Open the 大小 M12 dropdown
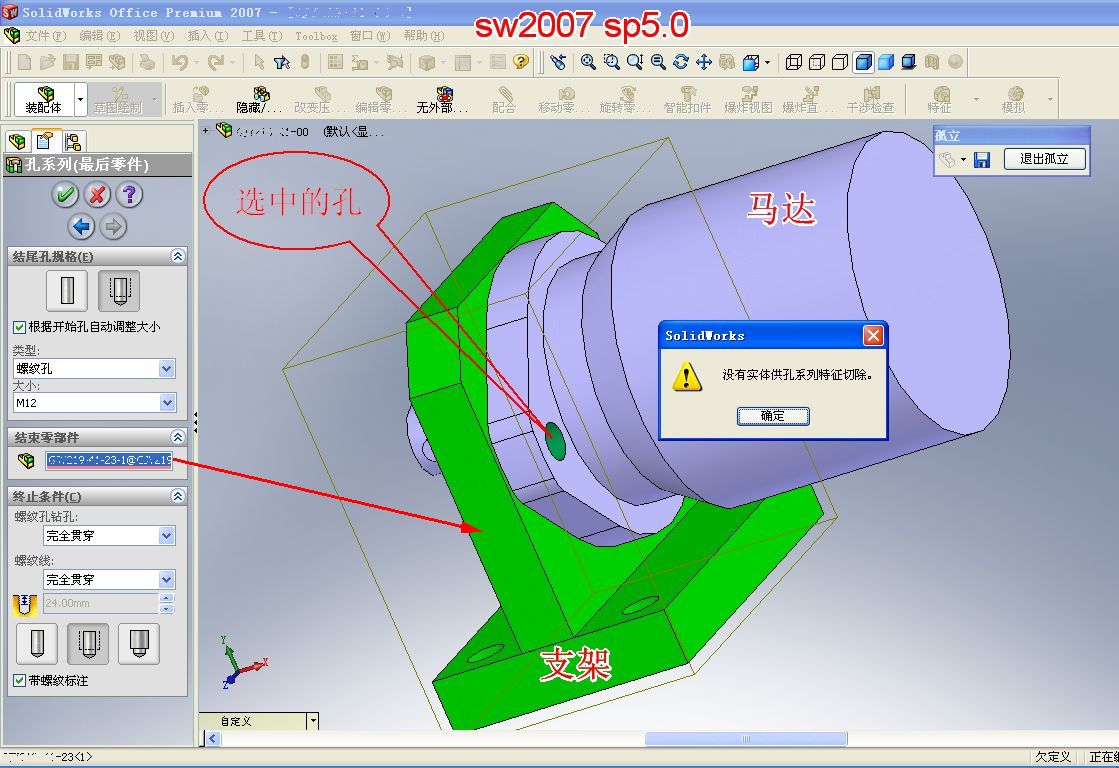 pyautogui.click(x=166, y=403)
